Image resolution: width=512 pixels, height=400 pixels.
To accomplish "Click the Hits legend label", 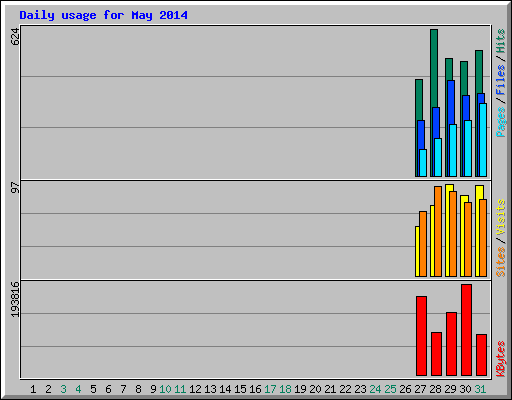I will [500, 41].
